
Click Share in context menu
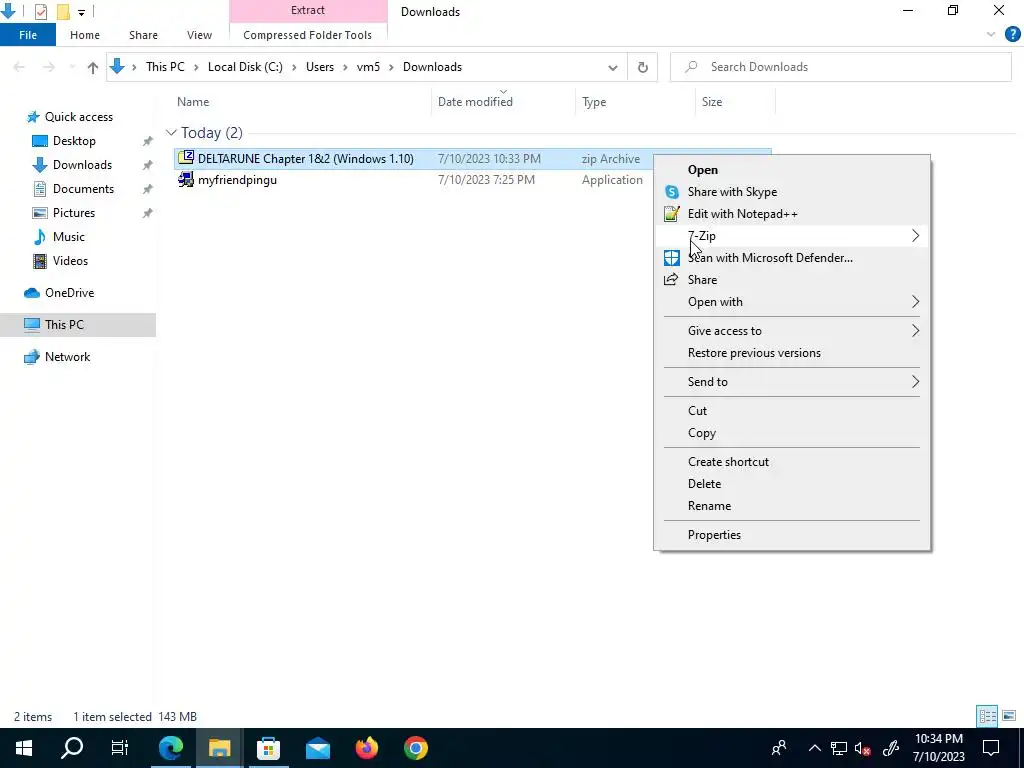792,280
